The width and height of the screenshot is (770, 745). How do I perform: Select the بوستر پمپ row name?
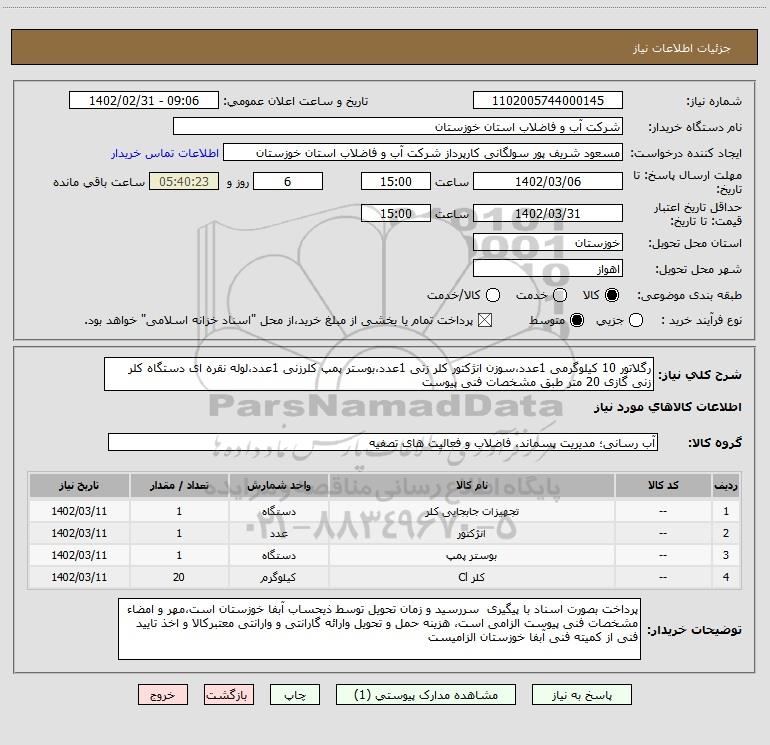pyautogui.click(x=471, y=555)
